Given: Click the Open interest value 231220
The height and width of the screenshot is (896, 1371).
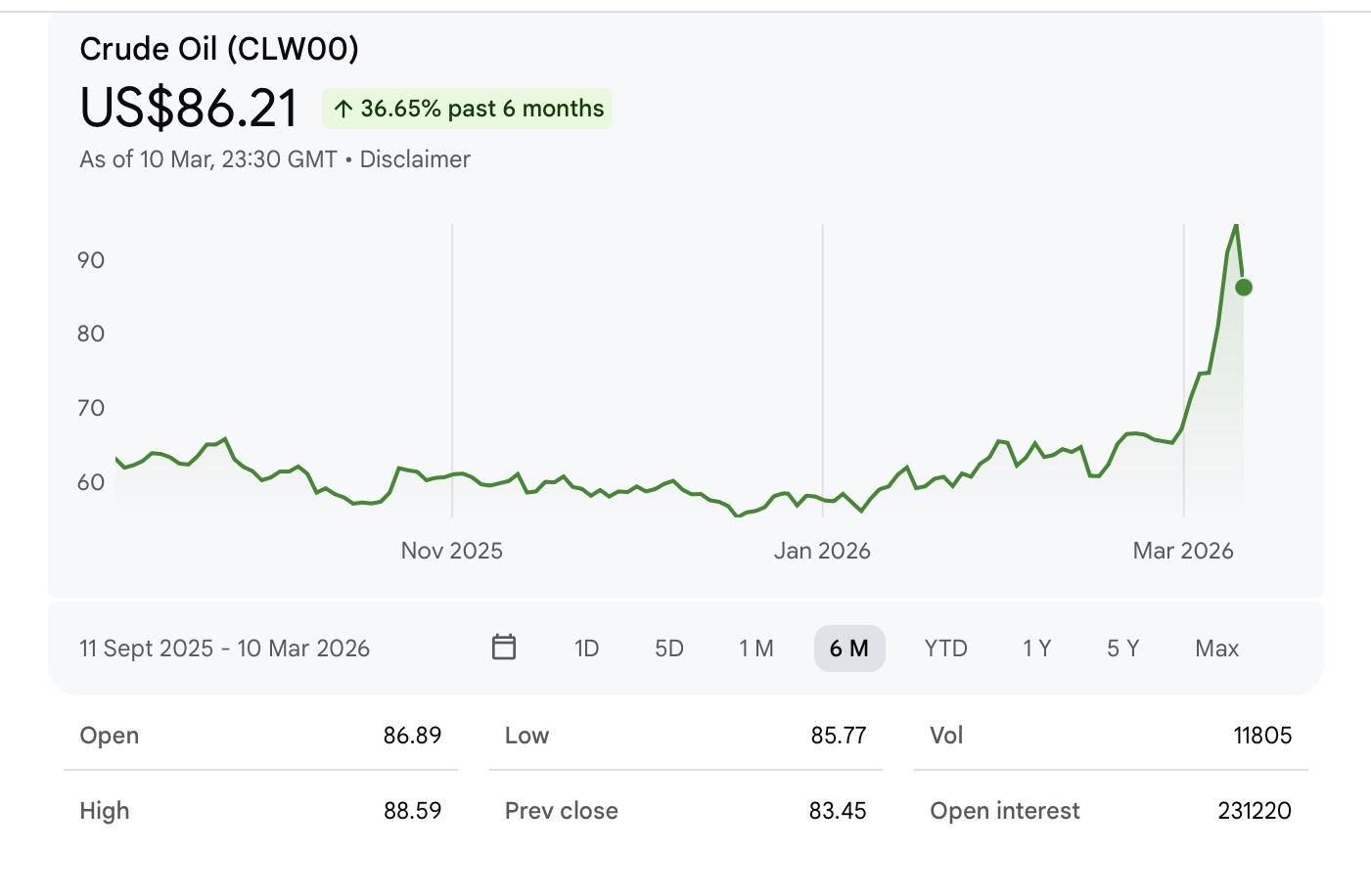Looking at the screenshot, I should (x=1255, y=811).
